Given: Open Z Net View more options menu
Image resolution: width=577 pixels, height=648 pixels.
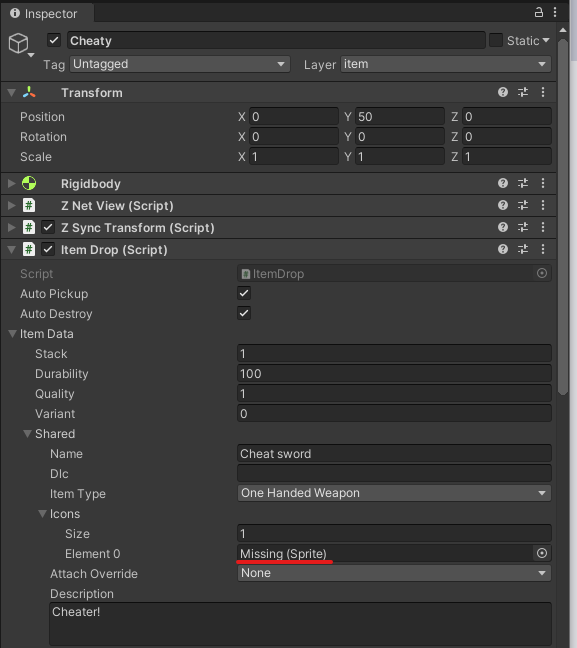Looking at the screenshot, I should coord(543,205).
